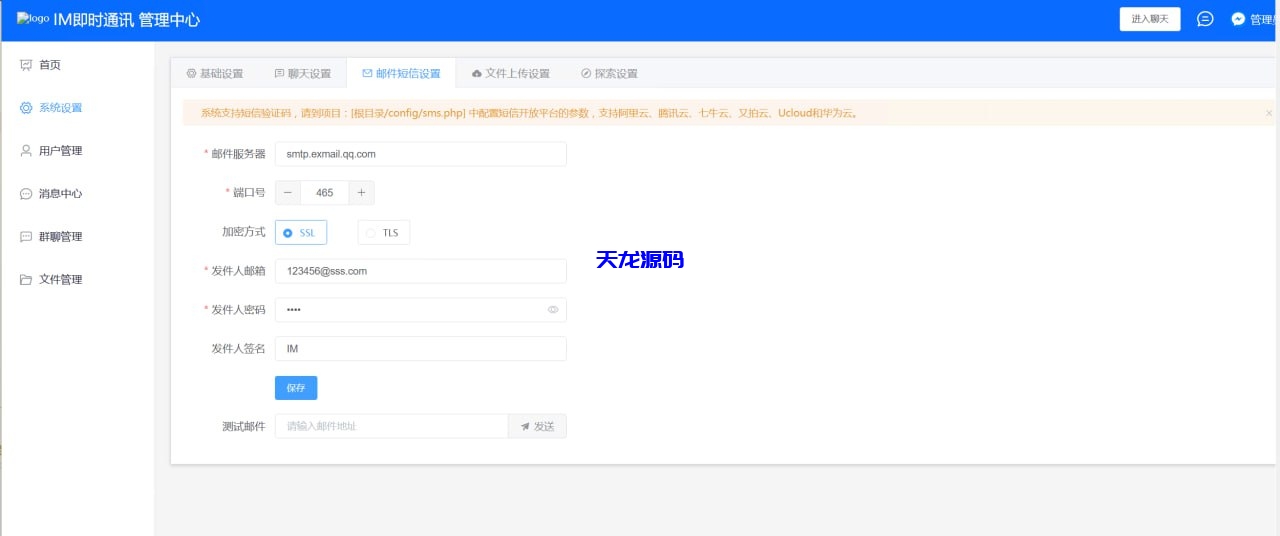The height and width of the screenshot is (536, 1280).
Task: Click the 发件人签名 input field
Action: tap(420, 349)
